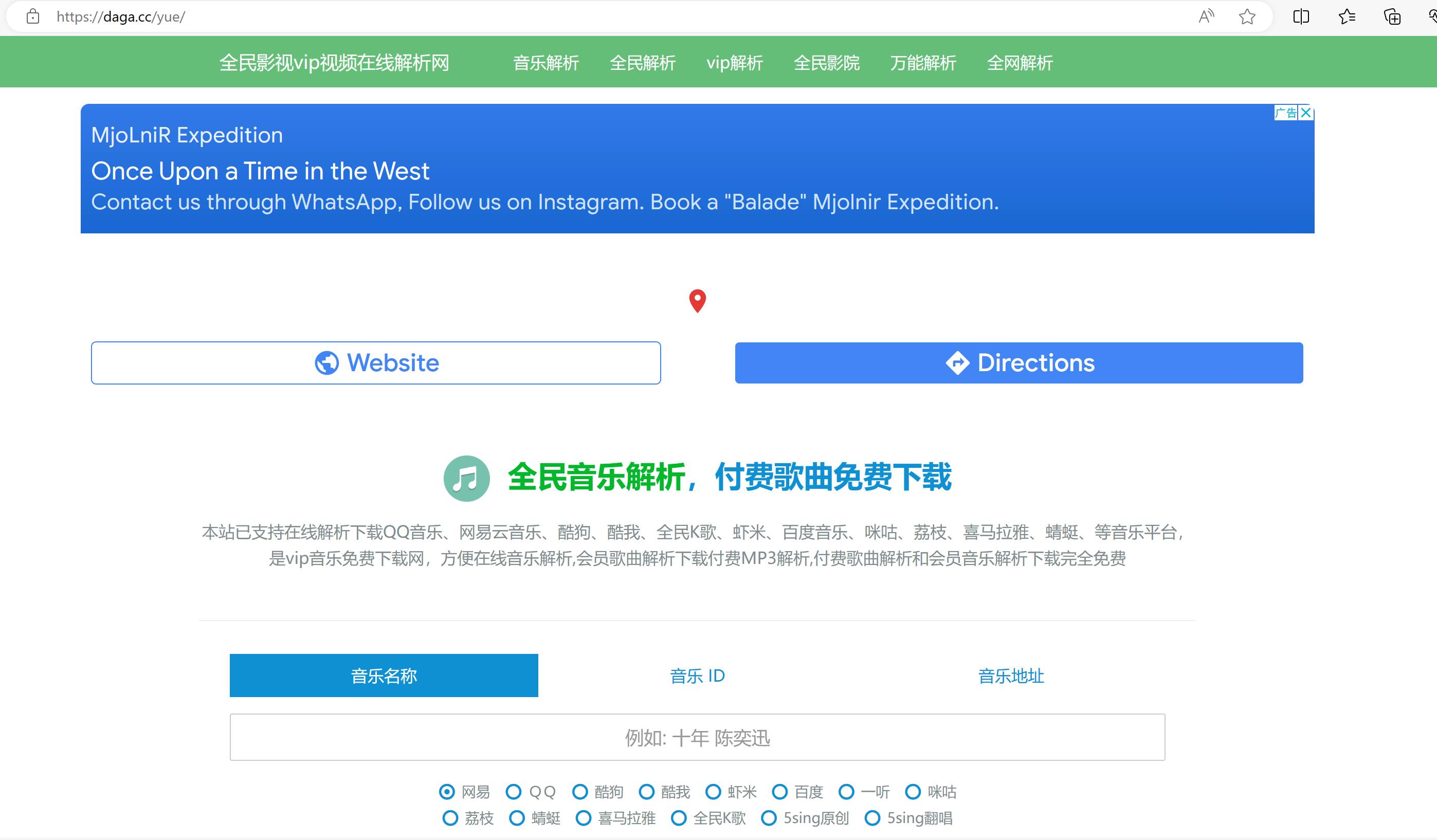Click the Directions button

coord(1018,363)
